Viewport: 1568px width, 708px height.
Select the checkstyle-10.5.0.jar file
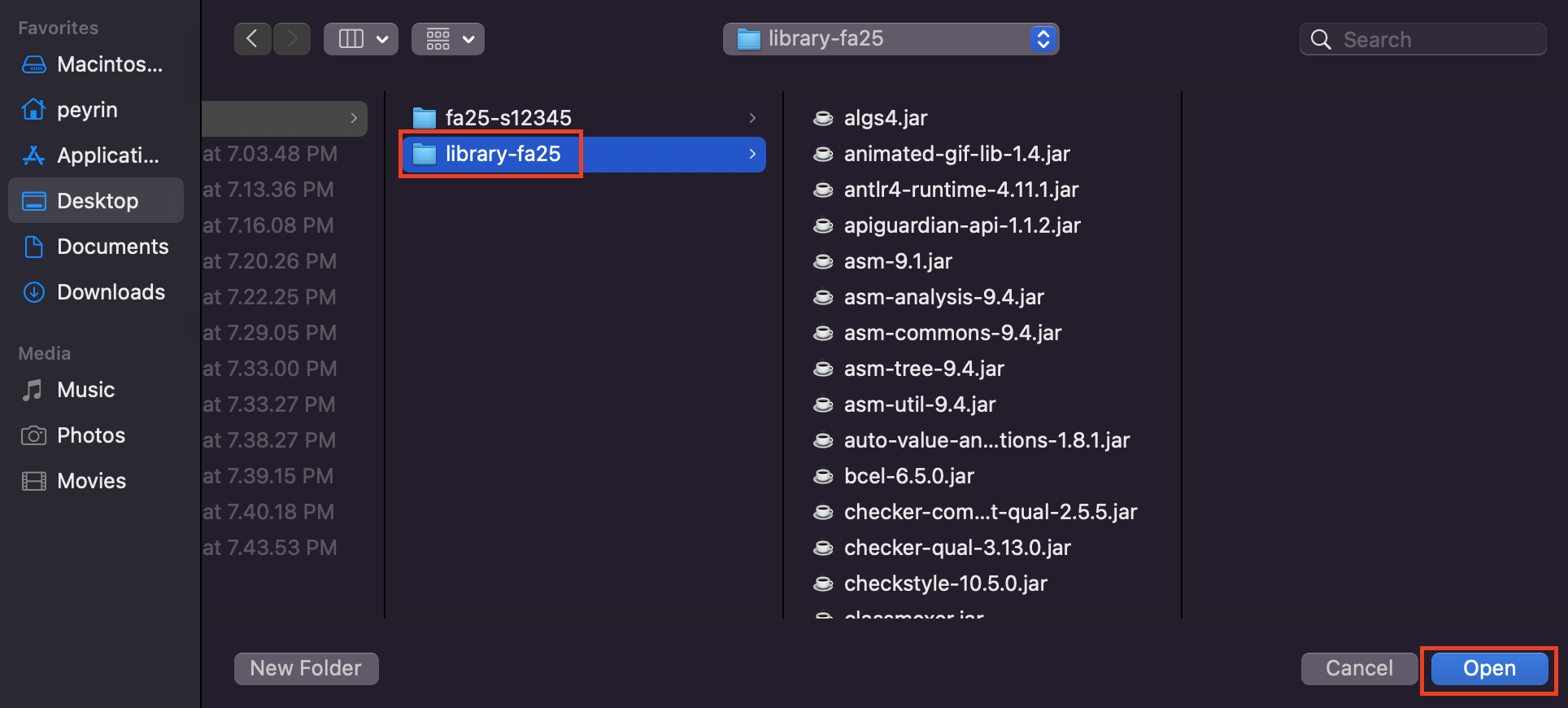945,583
